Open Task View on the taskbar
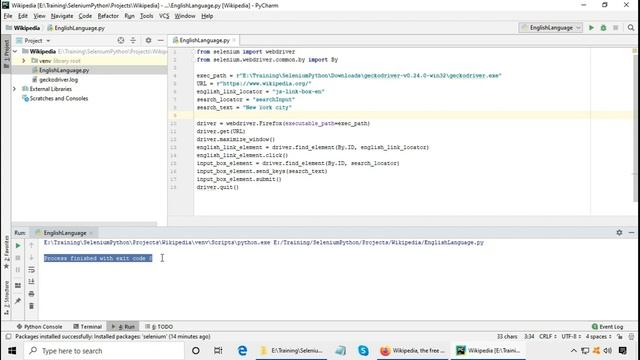Image resolution: width=640 pixels, height=360 pixels. pyautogui.click(x=218, y=351)
